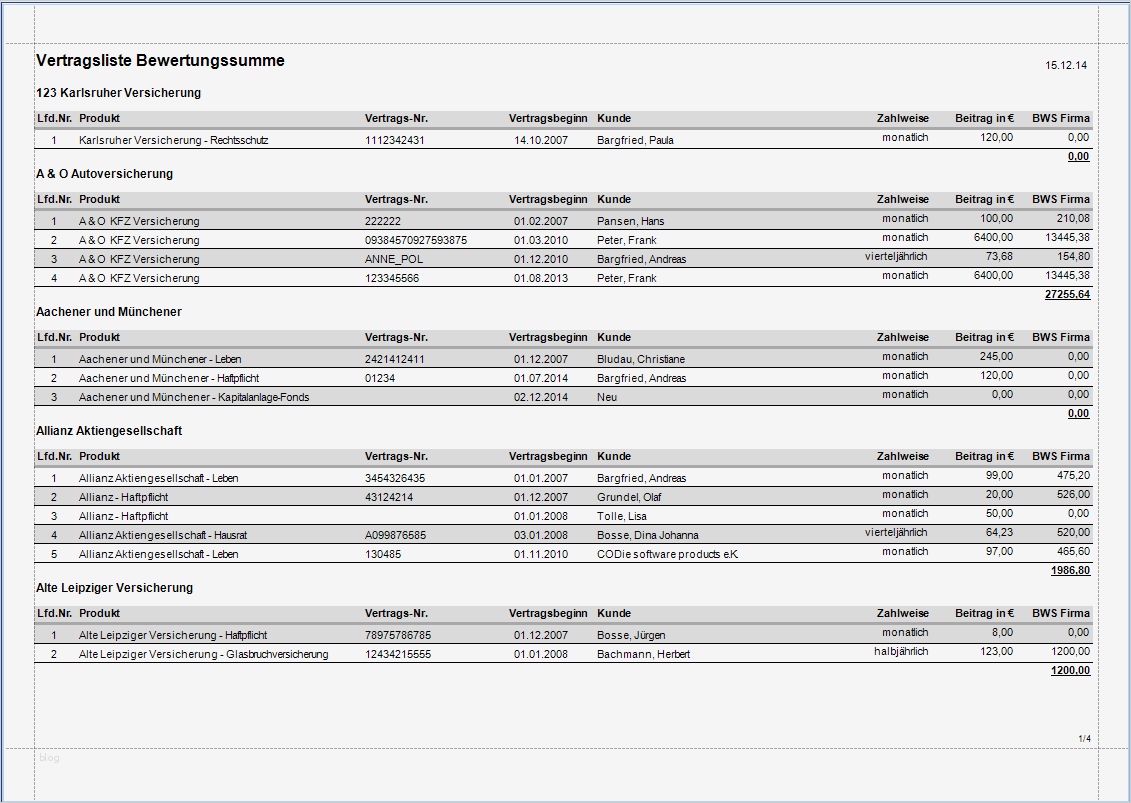This screenshot has width=1131, height=803.
Task: Select contract number 222222
Action: point(383,221)
